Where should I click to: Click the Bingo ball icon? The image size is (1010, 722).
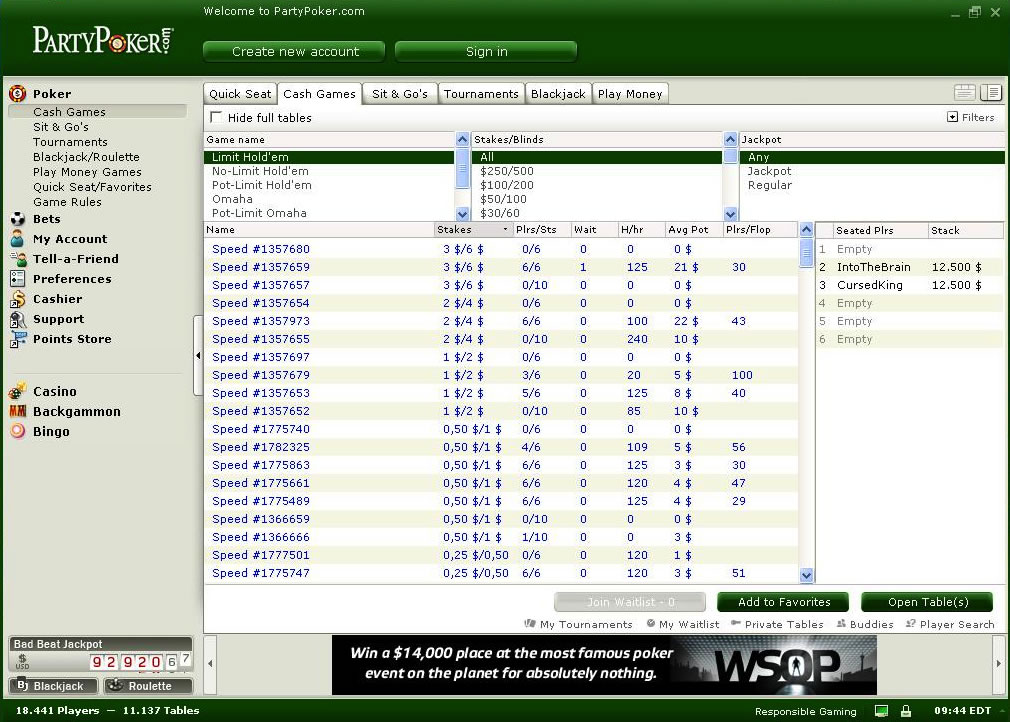coord(17,431)
